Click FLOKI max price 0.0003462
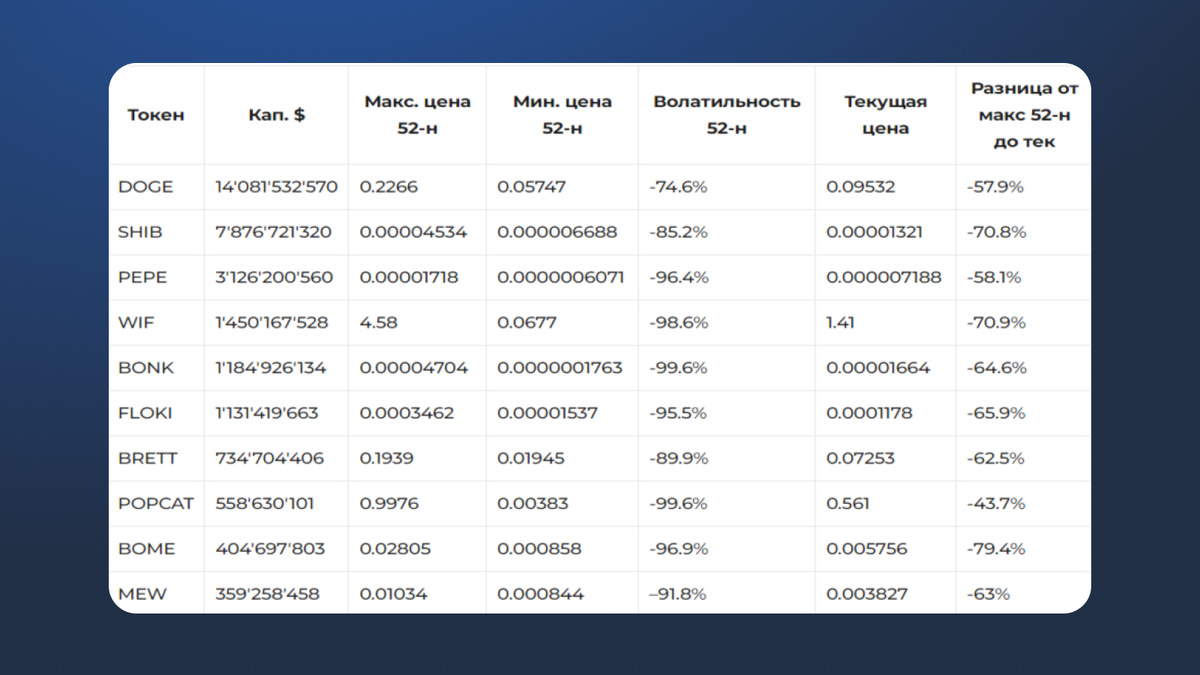Screen dimensions: 1200x675 [406, 413]
